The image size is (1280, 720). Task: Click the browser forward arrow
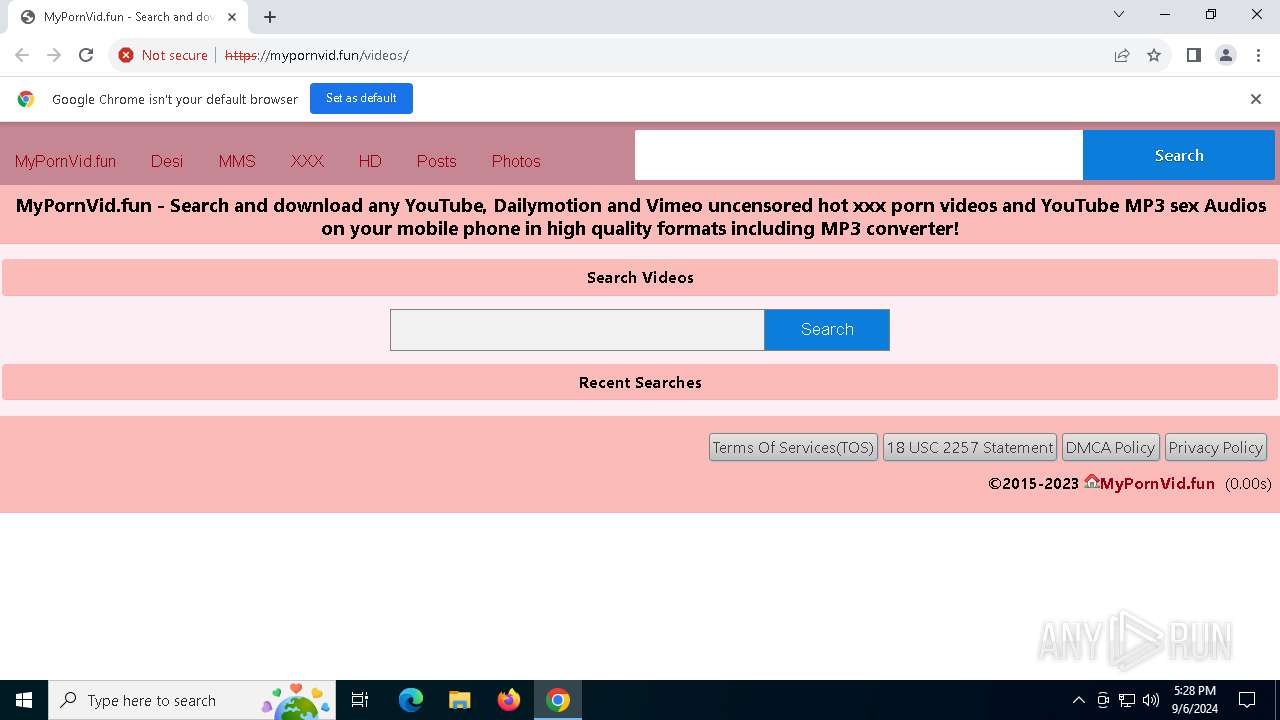coord(54,55)
